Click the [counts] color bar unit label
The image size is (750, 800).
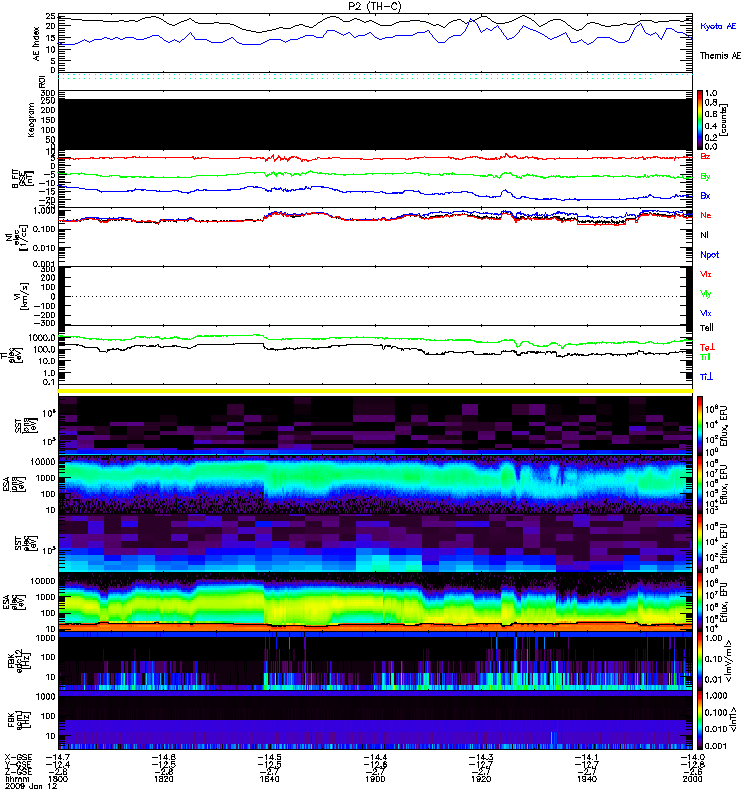click(724, 120)
